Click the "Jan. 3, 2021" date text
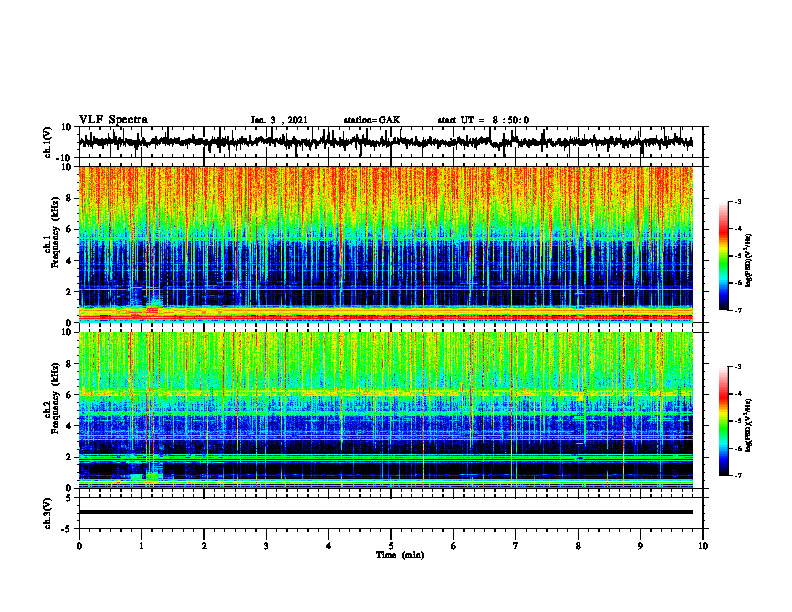 coord(279,120)
